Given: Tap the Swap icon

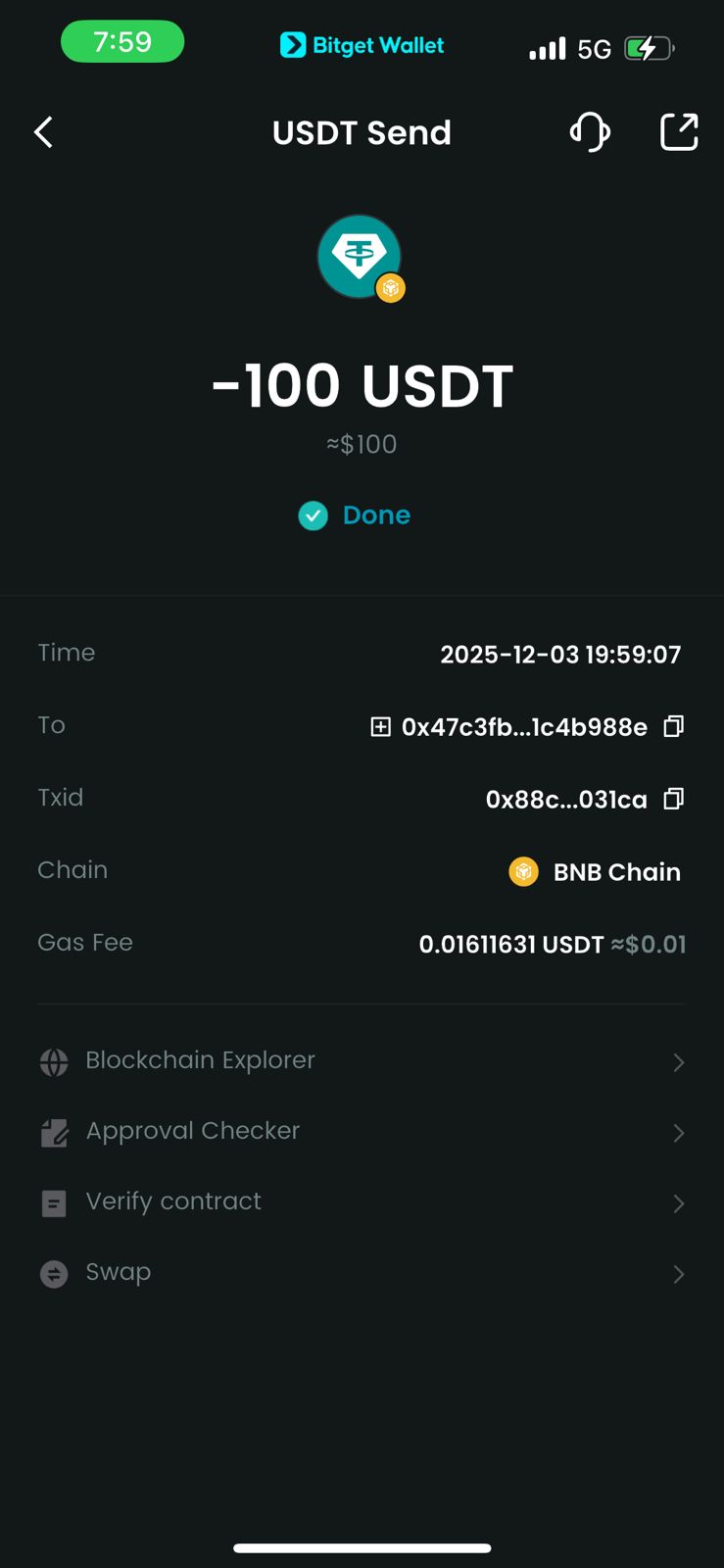Looking at the screenshot, I should click(x=54, y=1273).
